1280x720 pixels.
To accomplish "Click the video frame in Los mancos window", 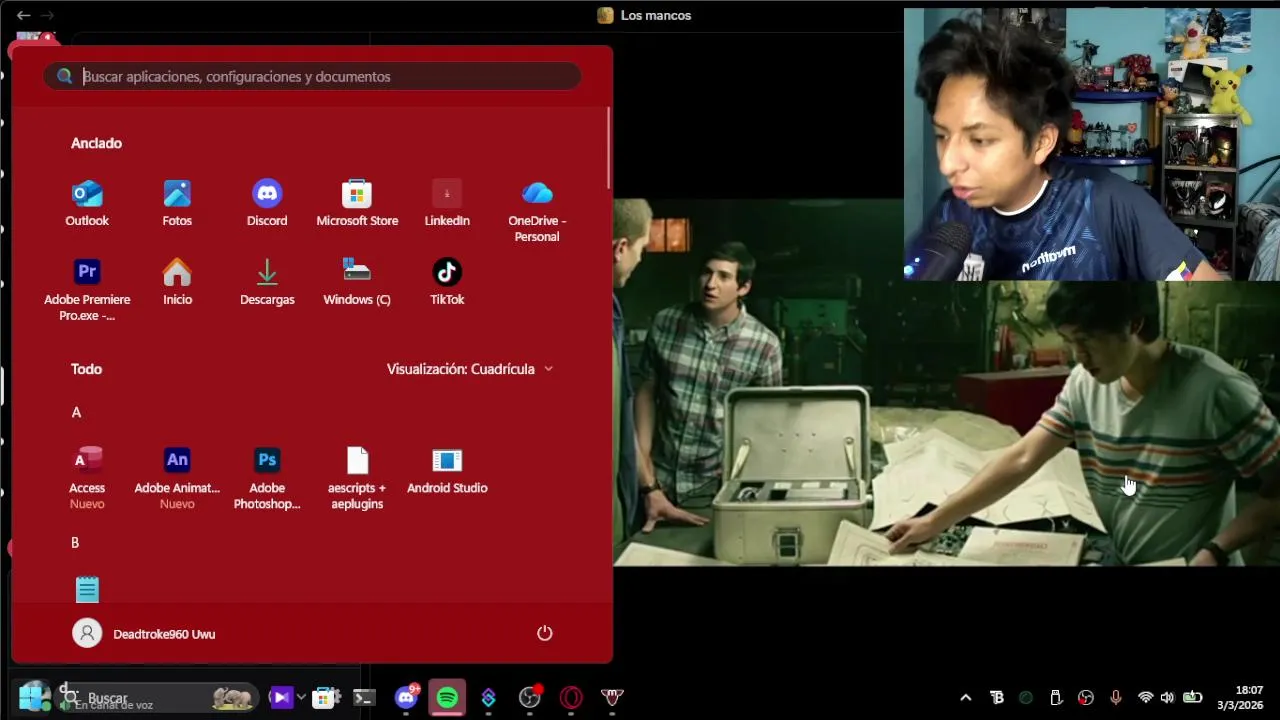I will tap(946, 382).
